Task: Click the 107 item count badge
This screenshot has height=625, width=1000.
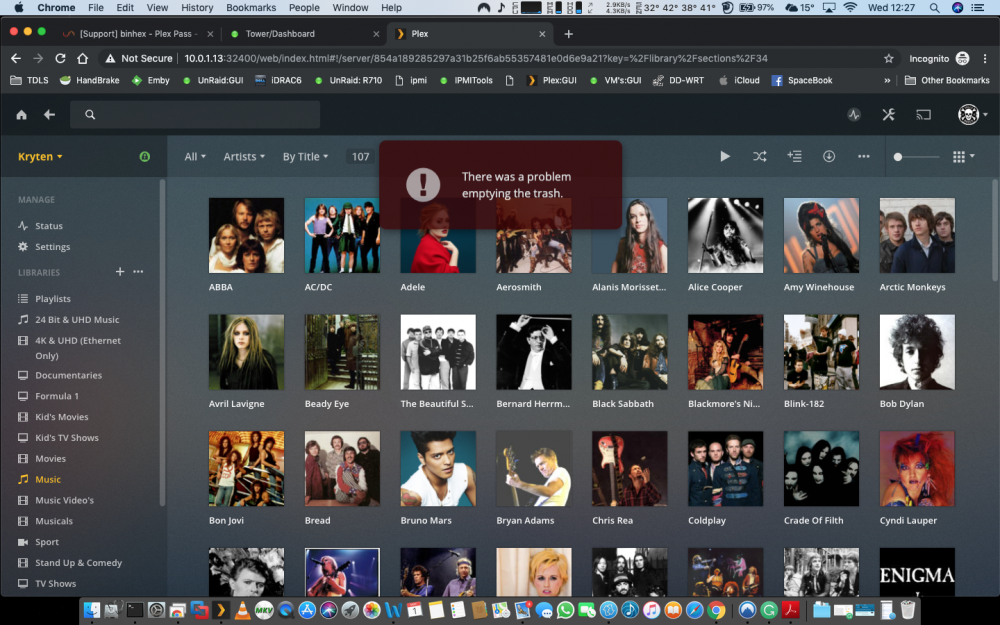Action: (x=360, y=157)
